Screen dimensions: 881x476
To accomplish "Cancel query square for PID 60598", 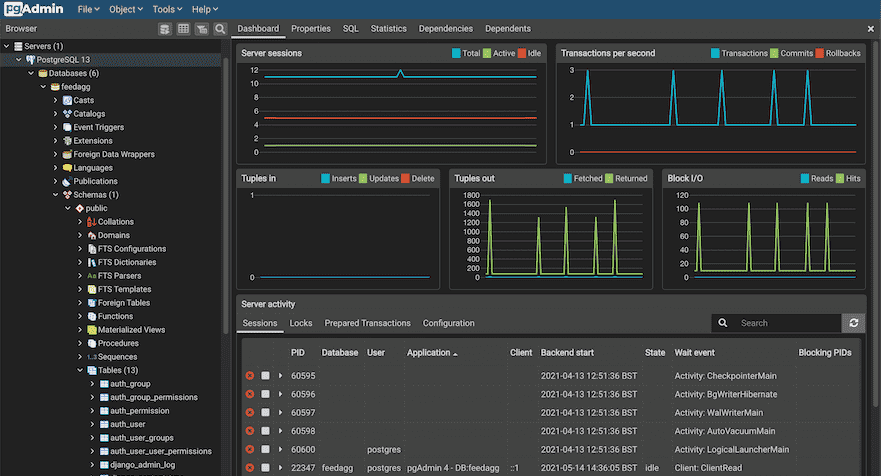I will (x=265, y=431).
